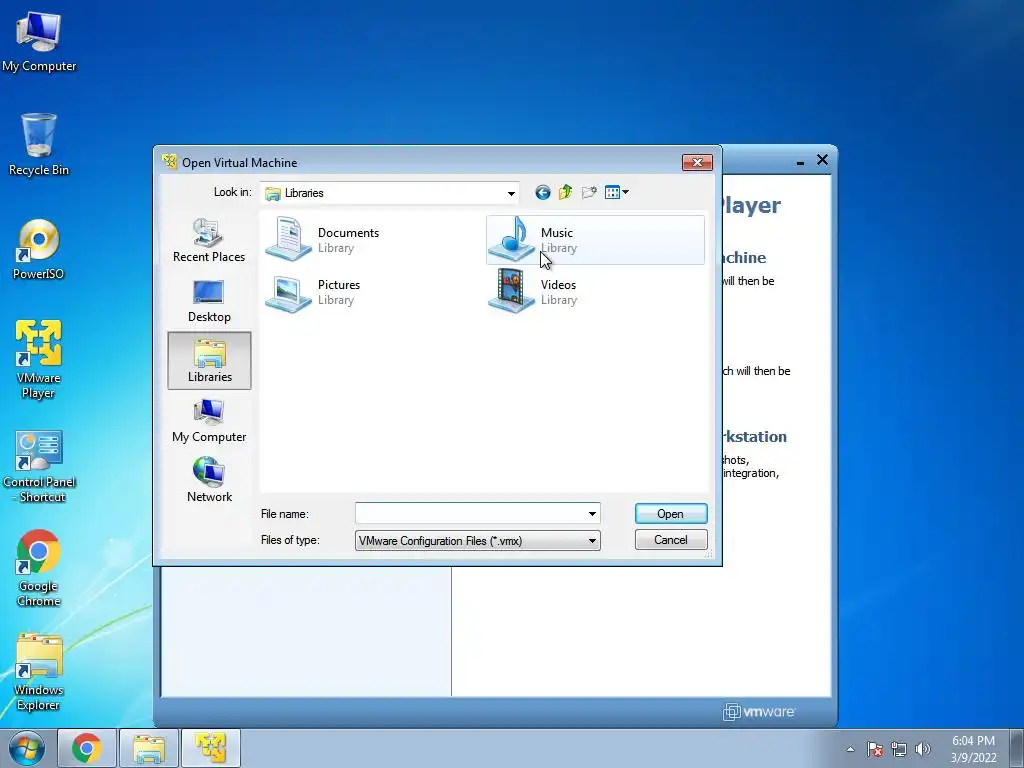Show hidden tray icons arrow
Viewport: 1024px width, 768px height.
(850, 749)
